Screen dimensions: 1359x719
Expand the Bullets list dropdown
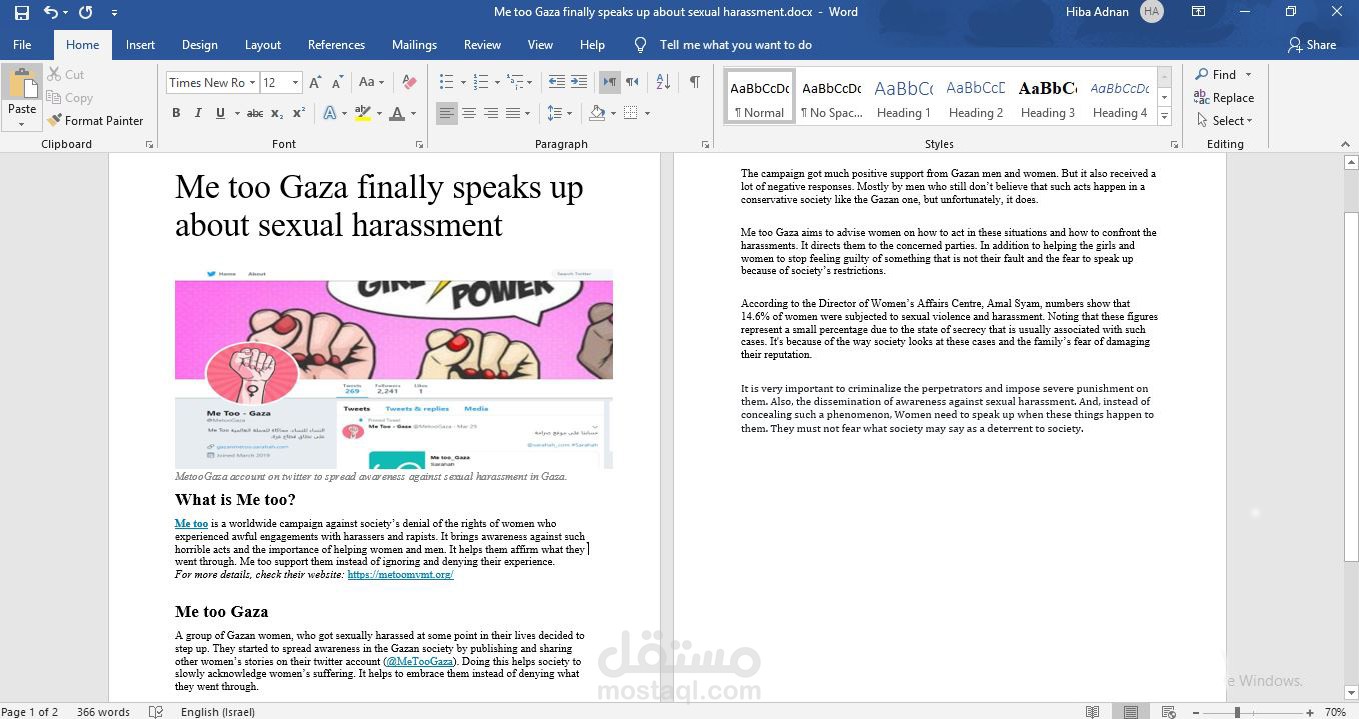click(463, 82)
